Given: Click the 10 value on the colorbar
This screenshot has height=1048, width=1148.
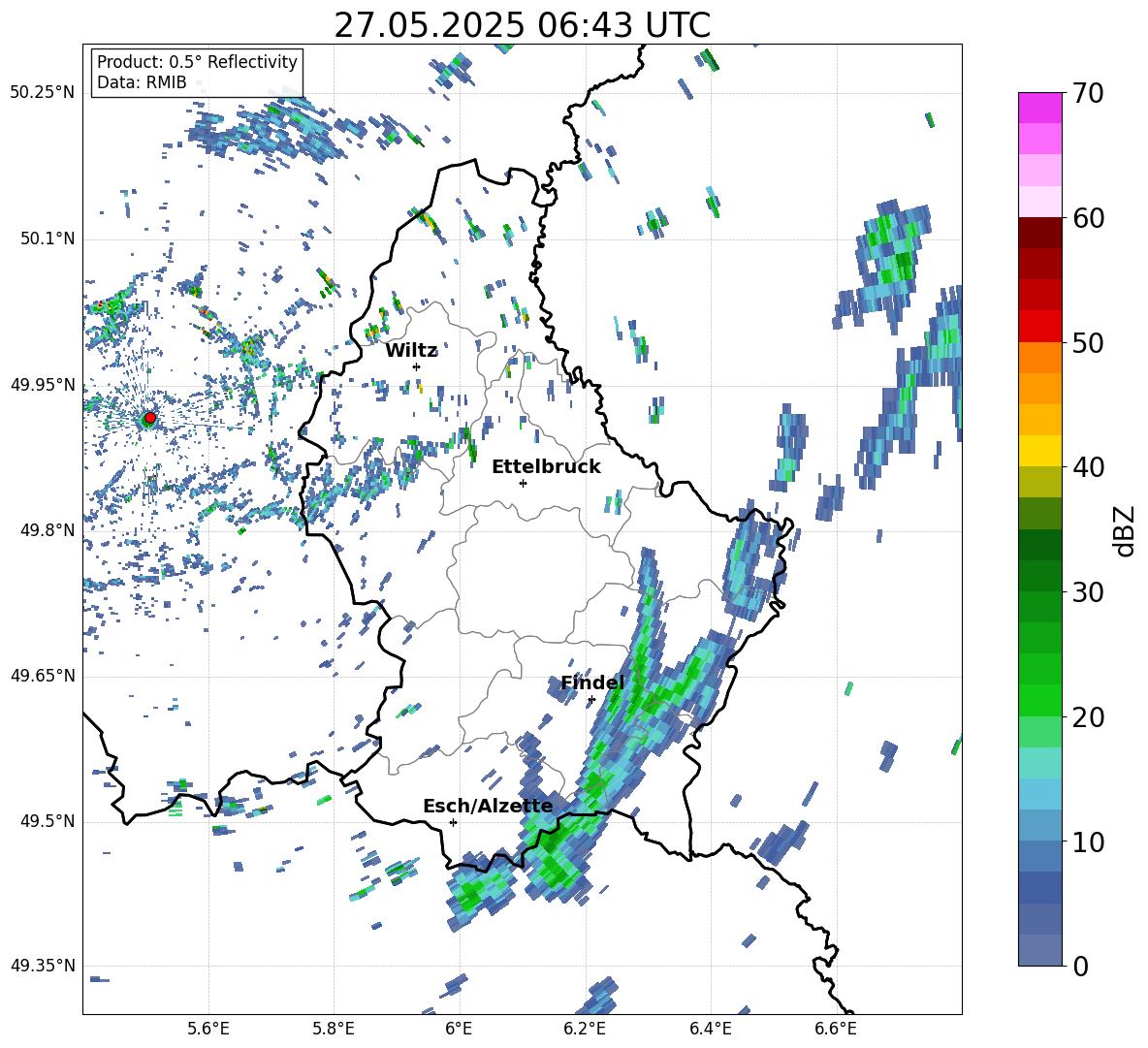Looking at the screenshot, I should (1088, 842).
